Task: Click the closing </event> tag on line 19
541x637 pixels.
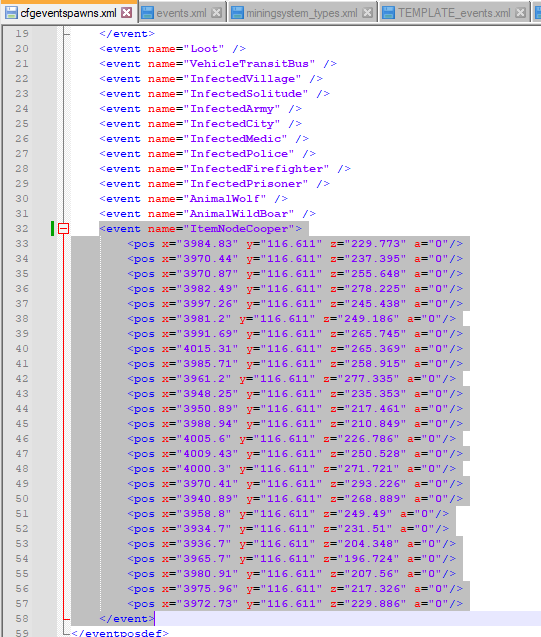Action: [127, 34]
